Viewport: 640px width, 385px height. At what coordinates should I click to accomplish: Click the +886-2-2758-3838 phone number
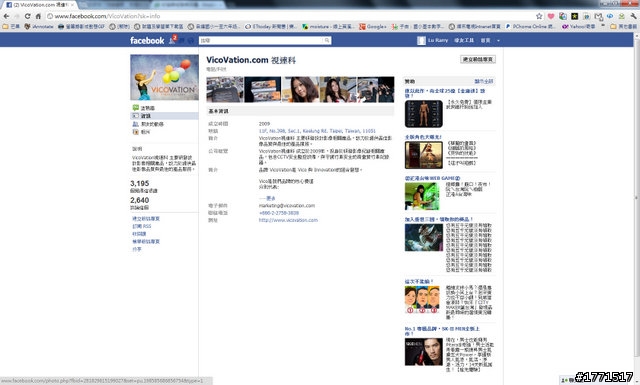coord(279,213)
